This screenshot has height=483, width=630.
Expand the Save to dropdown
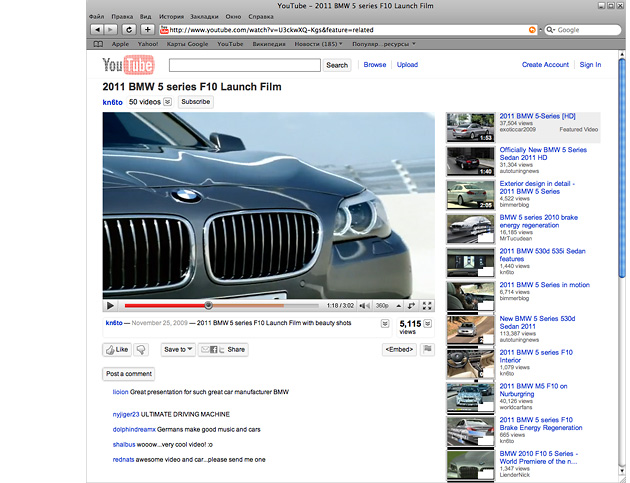tap(177, 349)
